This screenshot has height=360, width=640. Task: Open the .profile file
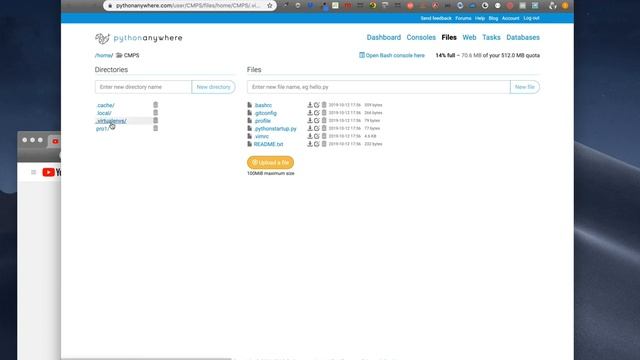(x=262, y=121)
